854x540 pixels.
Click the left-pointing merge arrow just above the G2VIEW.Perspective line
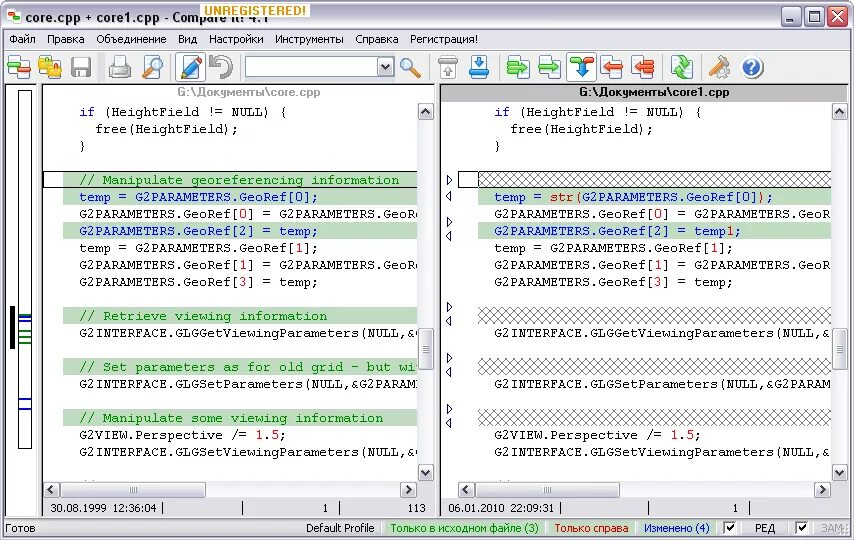click(449, 423)
